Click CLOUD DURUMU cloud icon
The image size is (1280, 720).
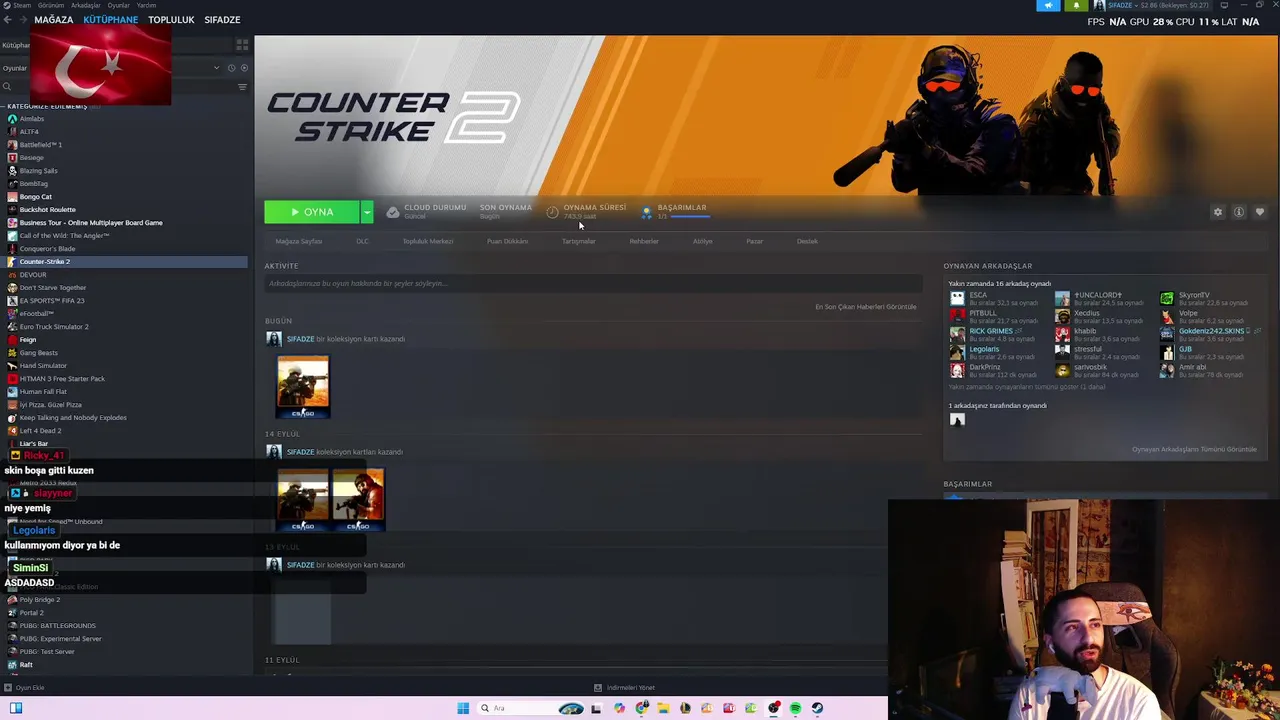coord(393,212)
